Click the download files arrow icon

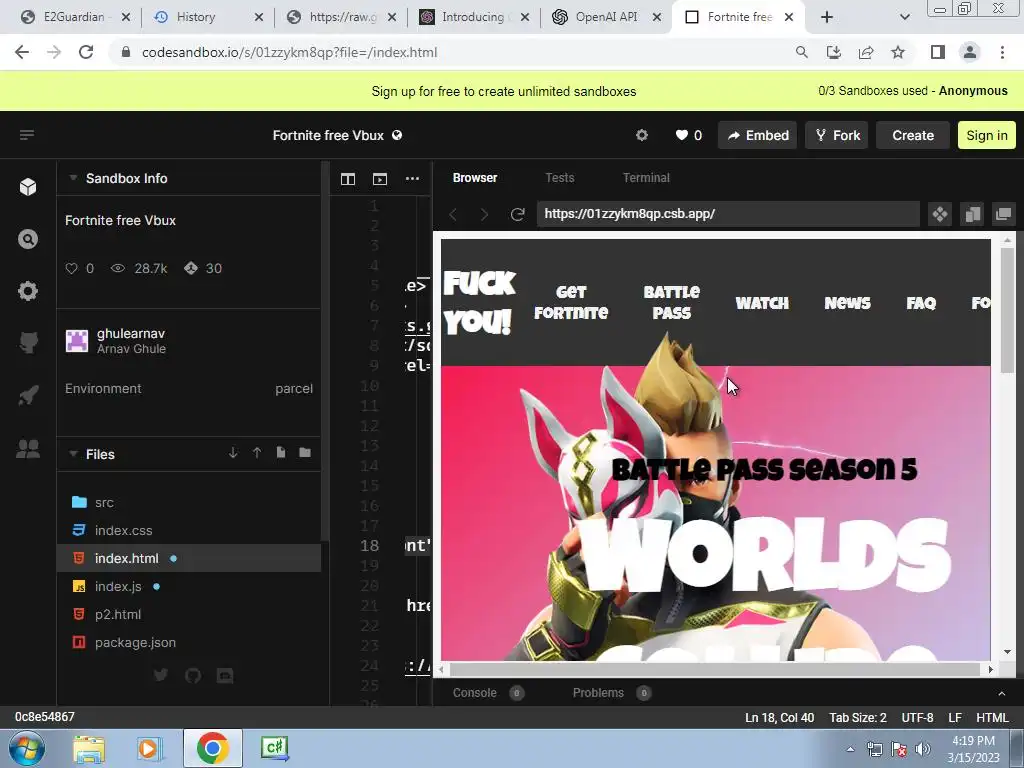pyautogui.click(x=233, y=453)
